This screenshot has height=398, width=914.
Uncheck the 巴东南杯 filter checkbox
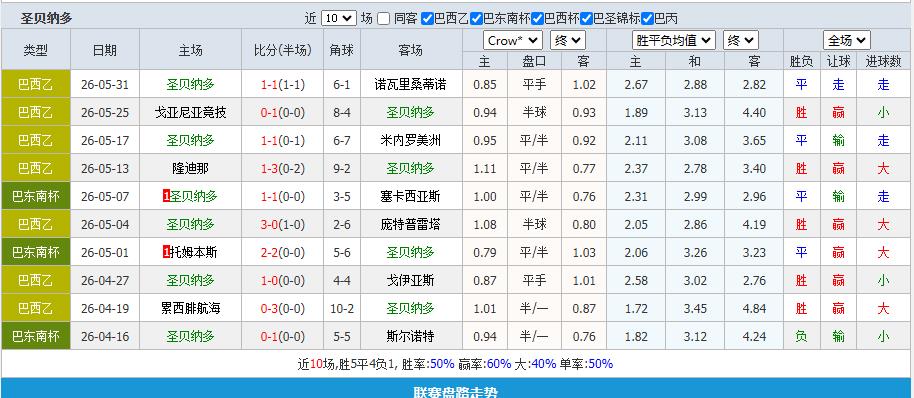(x=476, y=19)
